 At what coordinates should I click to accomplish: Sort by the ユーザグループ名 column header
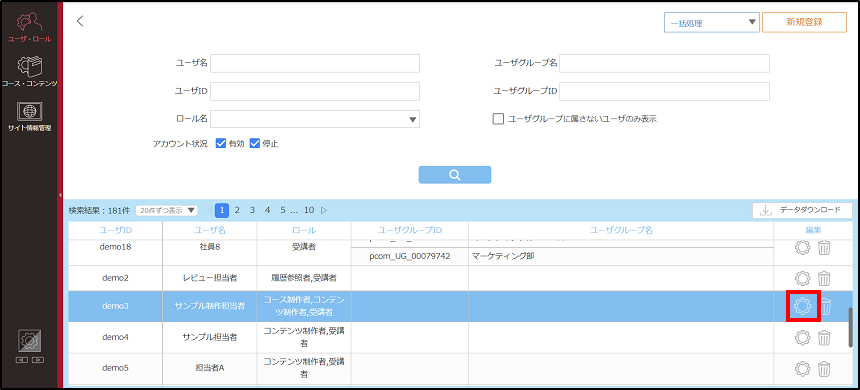point(621,230)
